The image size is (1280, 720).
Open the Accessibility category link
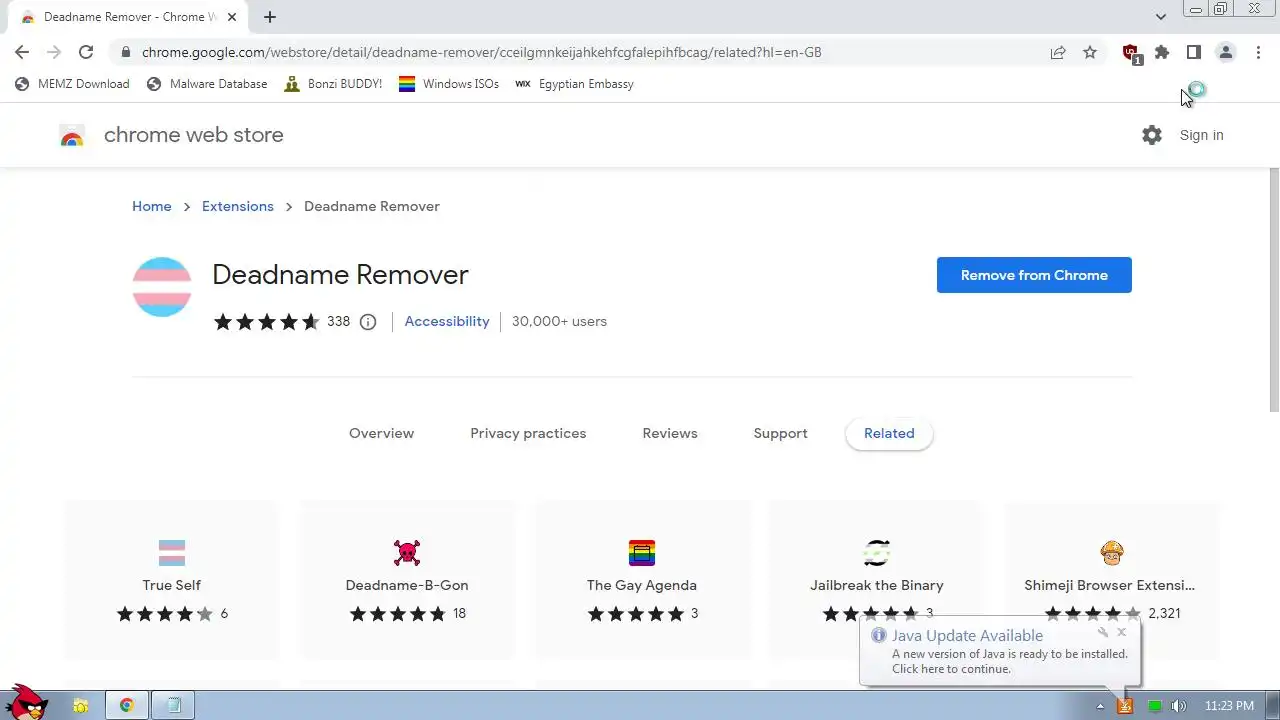447,321
